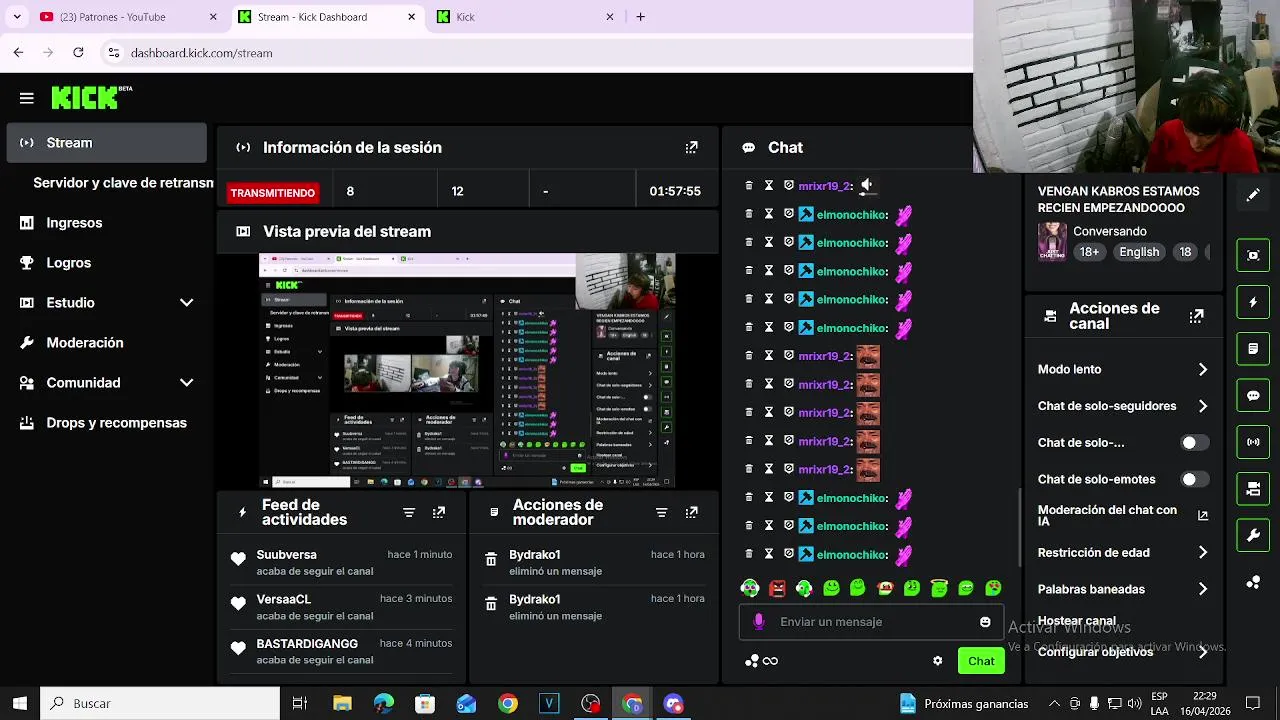
Task: Switch to the Kick browser tab
Action: [x=525, y=17]
